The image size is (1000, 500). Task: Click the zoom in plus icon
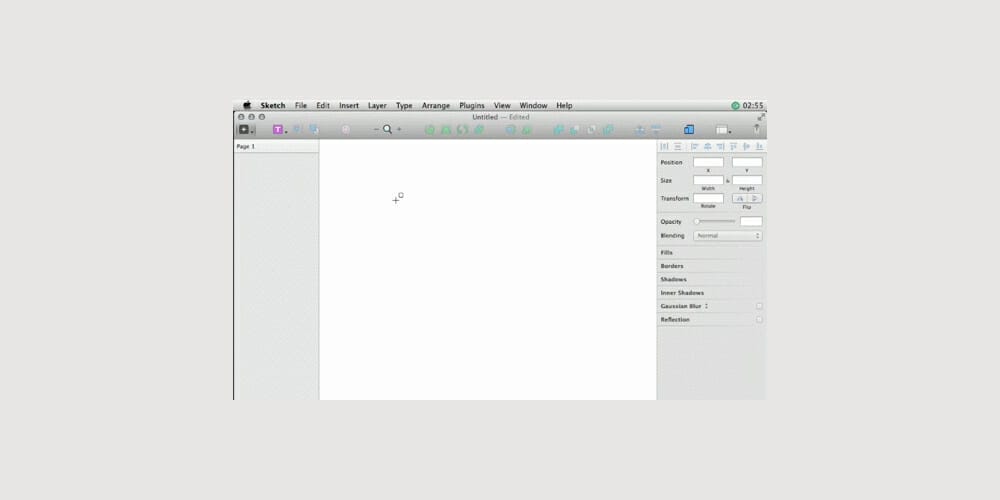(x=399, y=129)
